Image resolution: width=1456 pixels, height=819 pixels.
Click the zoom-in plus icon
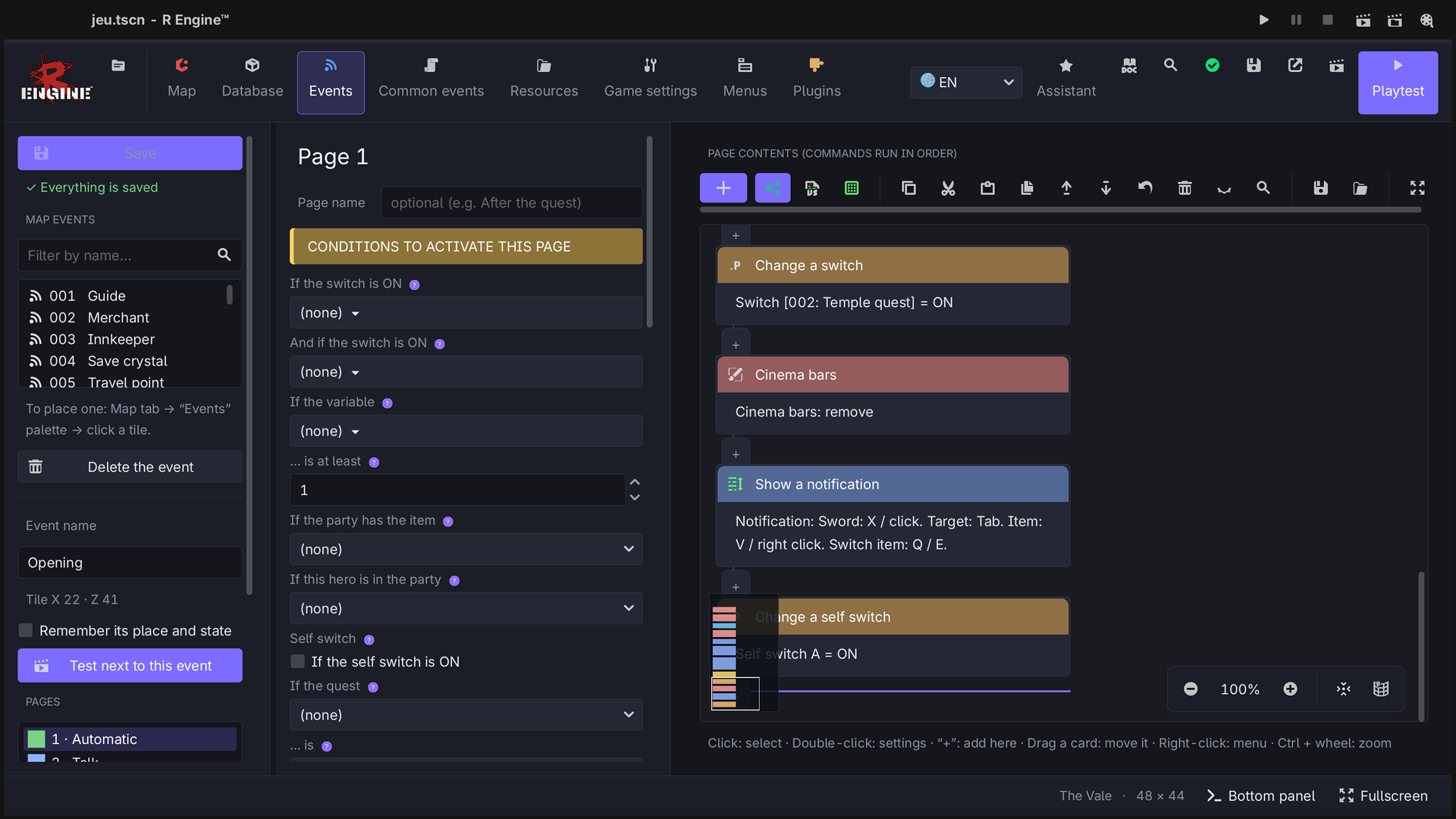coord(1290,689)
